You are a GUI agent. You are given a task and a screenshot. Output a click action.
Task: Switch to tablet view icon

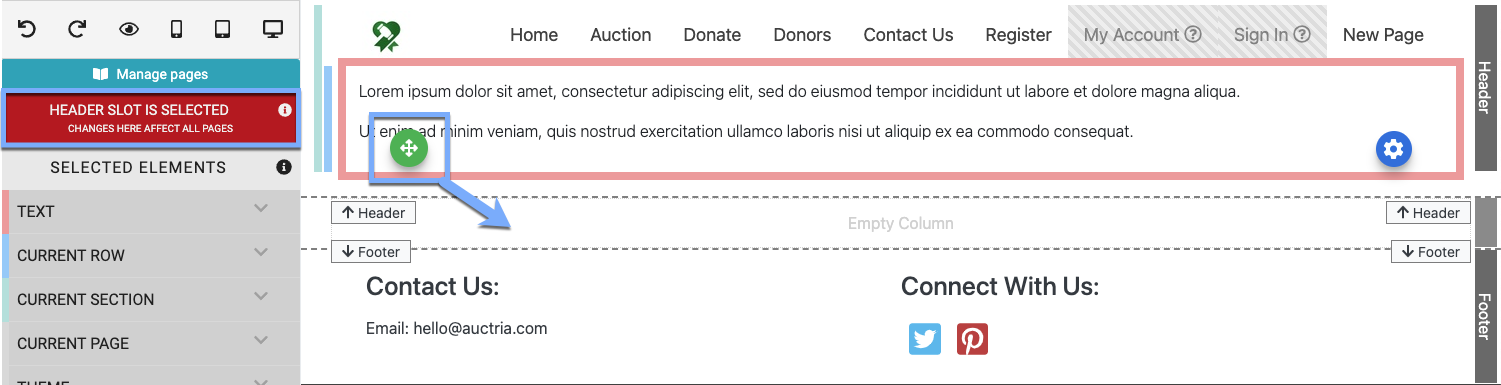tap(224, 29)
